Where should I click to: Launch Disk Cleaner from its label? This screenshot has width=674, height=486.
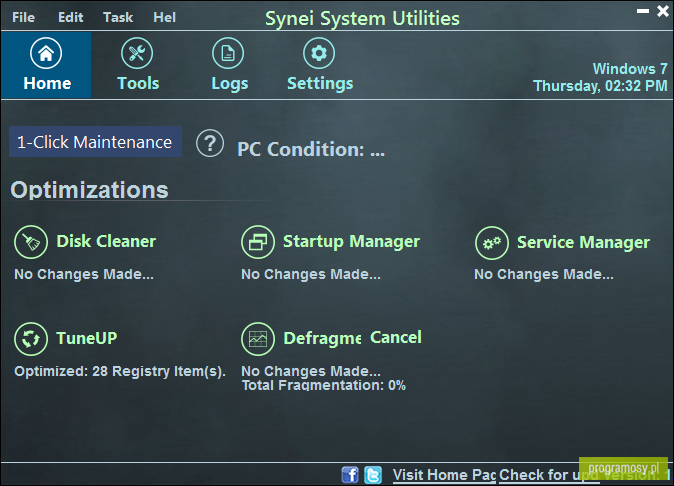point(106,241)
